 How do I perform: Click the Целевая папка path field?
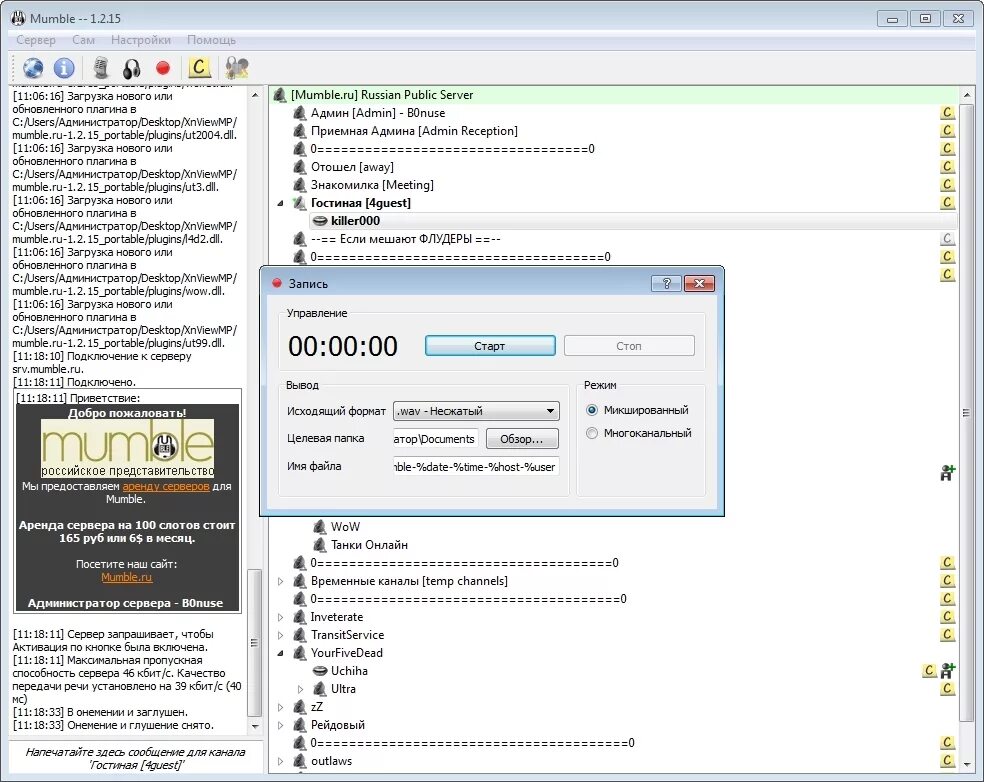pos(436,439)
